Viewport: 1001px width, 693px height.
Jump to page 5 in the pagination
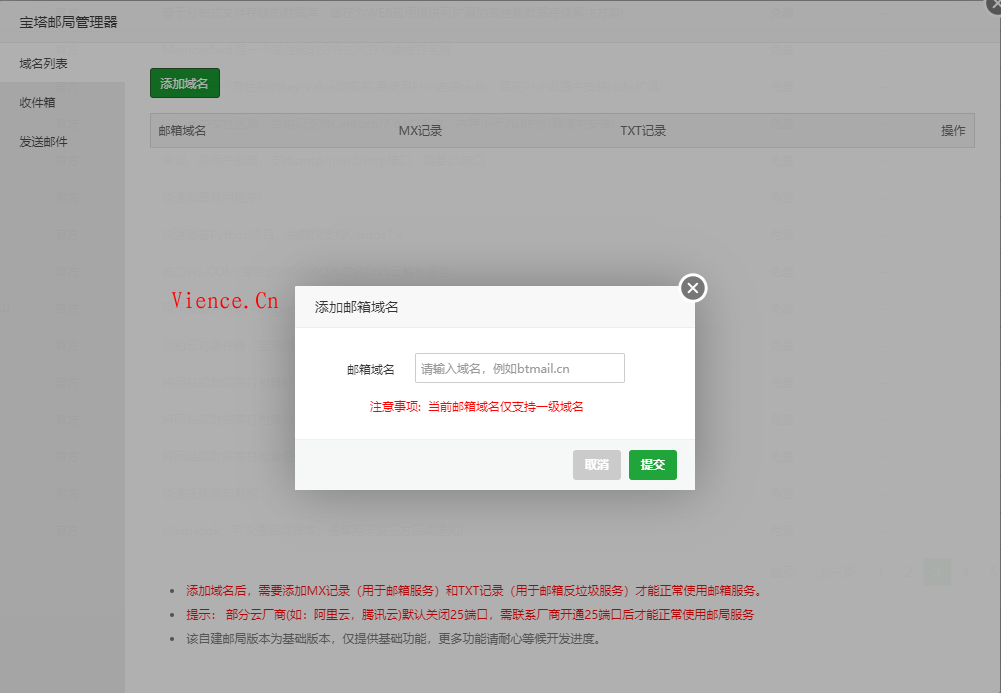click(x=993, y=572)
